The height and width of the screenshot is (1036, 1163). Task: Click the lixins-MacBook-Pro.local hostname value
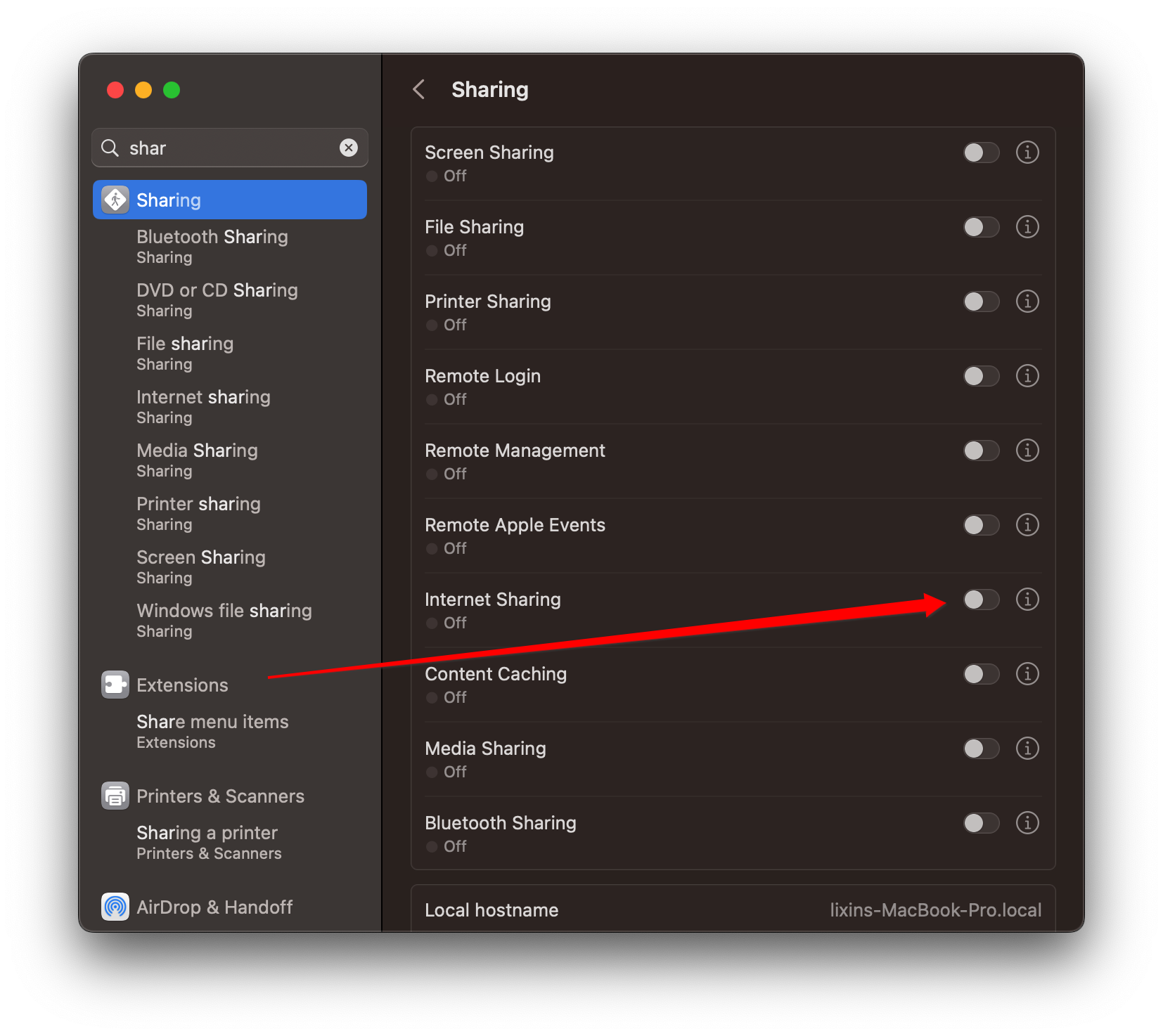(x=935, y=909)
